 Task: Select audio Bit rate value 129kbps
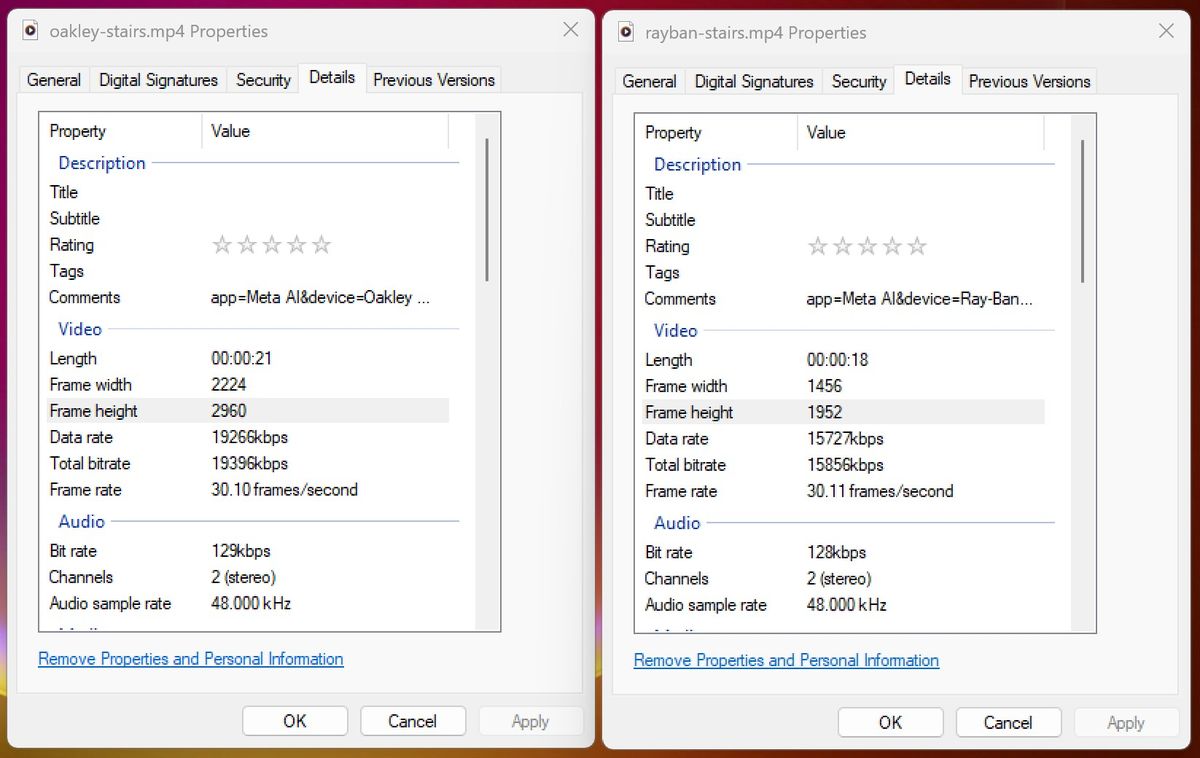[241, 550]
